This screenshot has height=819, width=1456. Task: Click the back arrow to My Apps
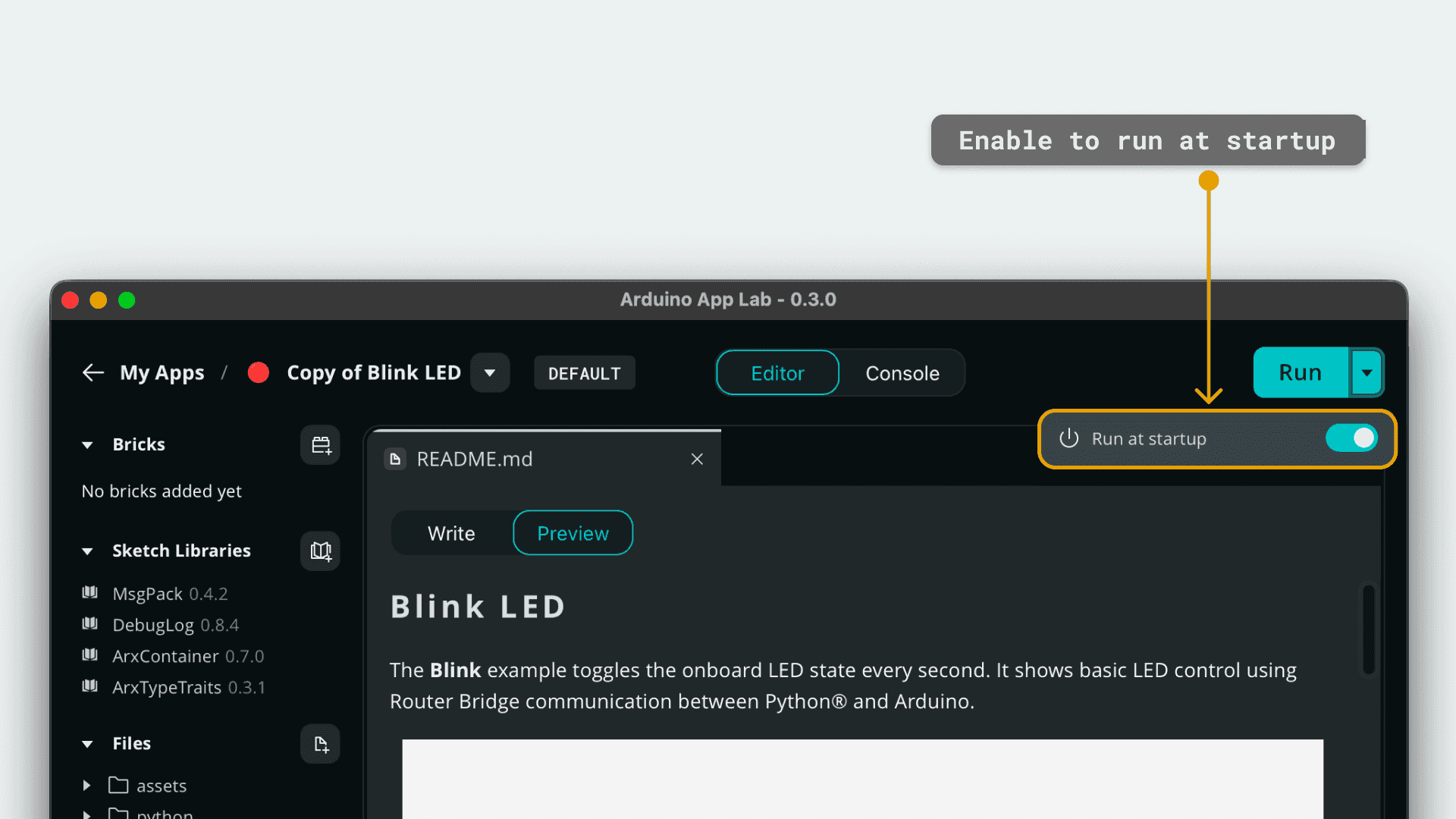tap(93, 372)
